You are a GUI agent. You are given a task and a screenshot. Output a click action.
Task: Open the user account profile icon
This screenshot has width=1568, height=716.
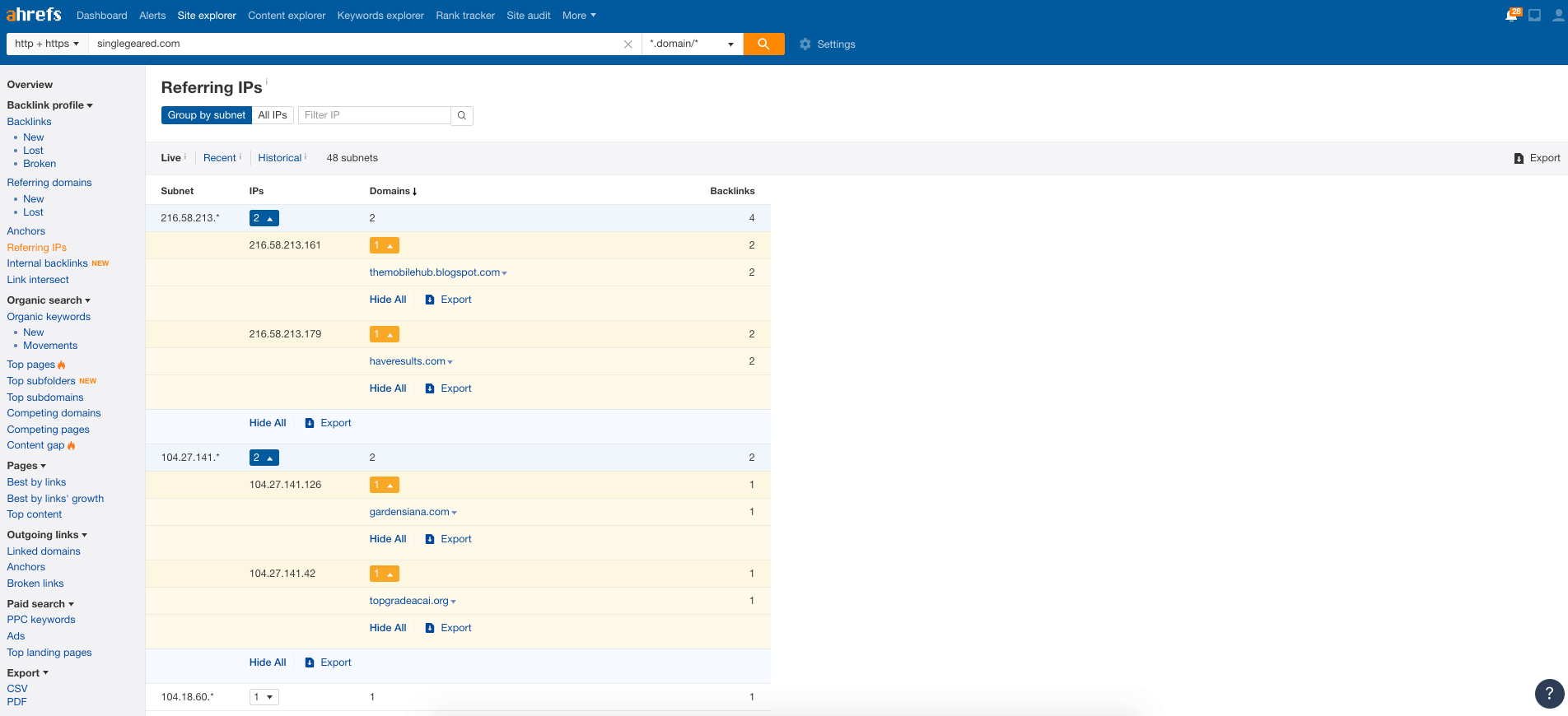pyautogui.click(x=1558, y=15)
